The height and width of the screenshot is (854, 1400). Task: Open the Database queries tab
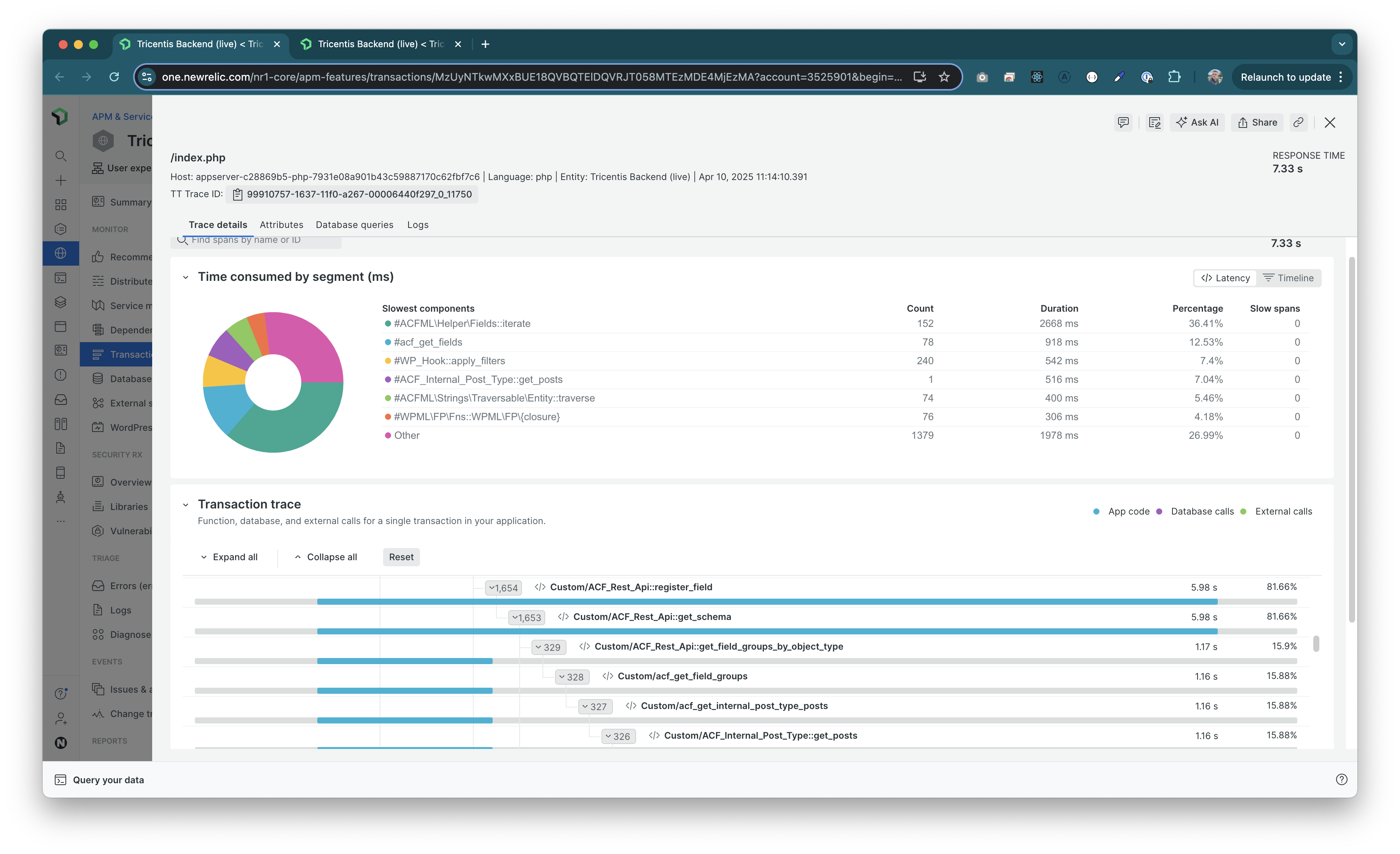(x=354, y=225)
